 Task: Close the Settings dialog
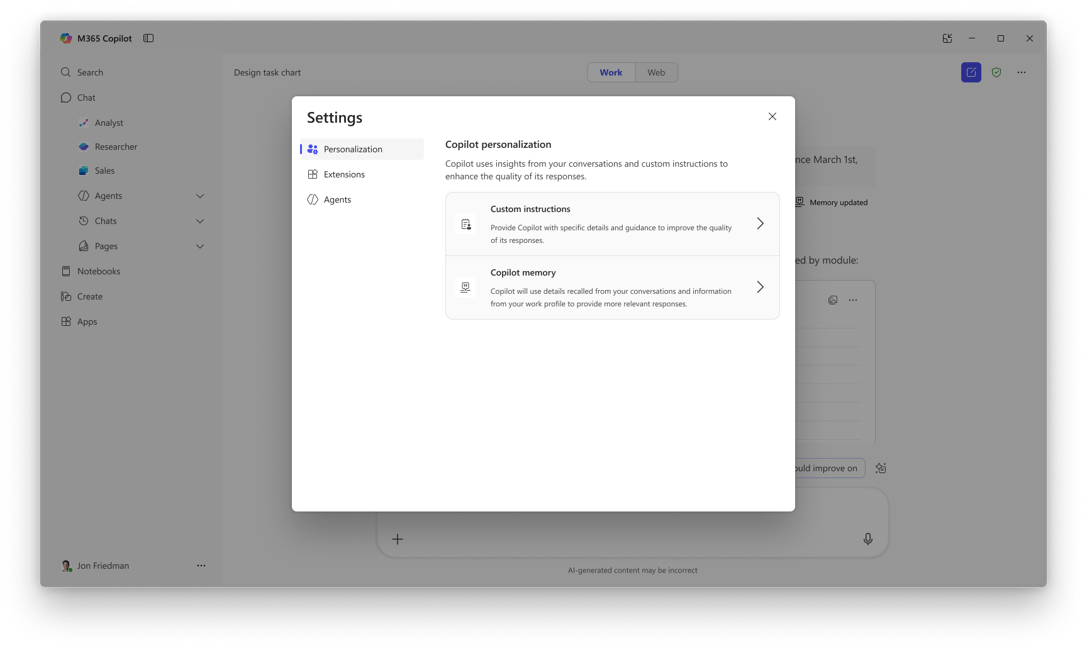(772, 116)
